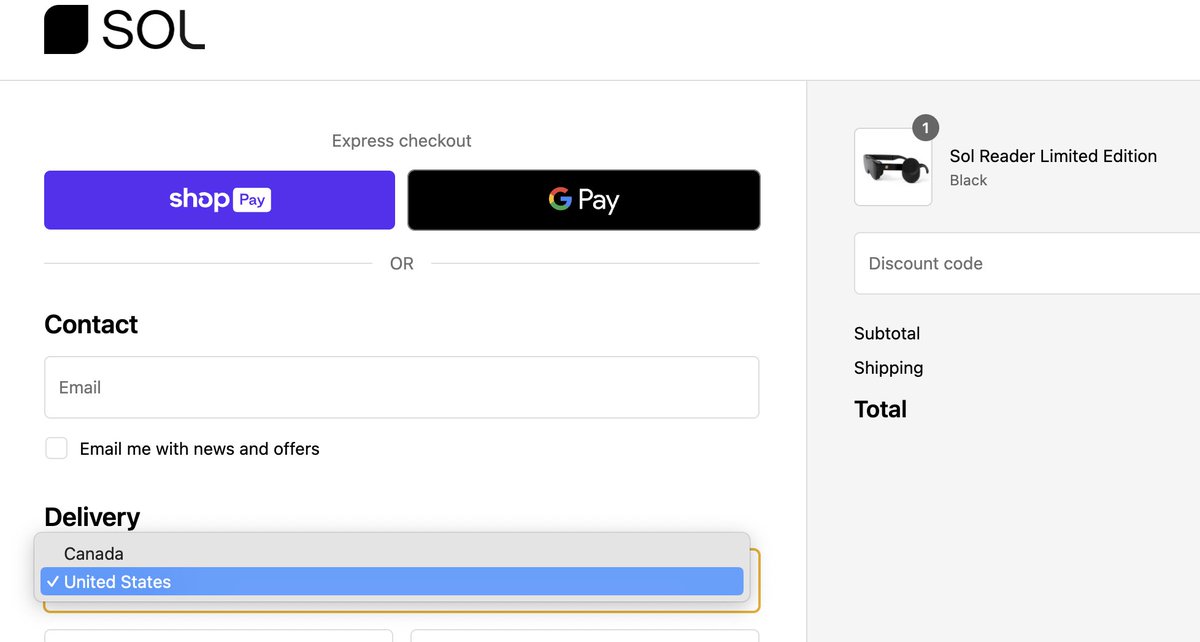This screenshot has height=642, width=1200.
Task: Click the Express checkout label
Action: pyautogui.click(x=401, y=141)
